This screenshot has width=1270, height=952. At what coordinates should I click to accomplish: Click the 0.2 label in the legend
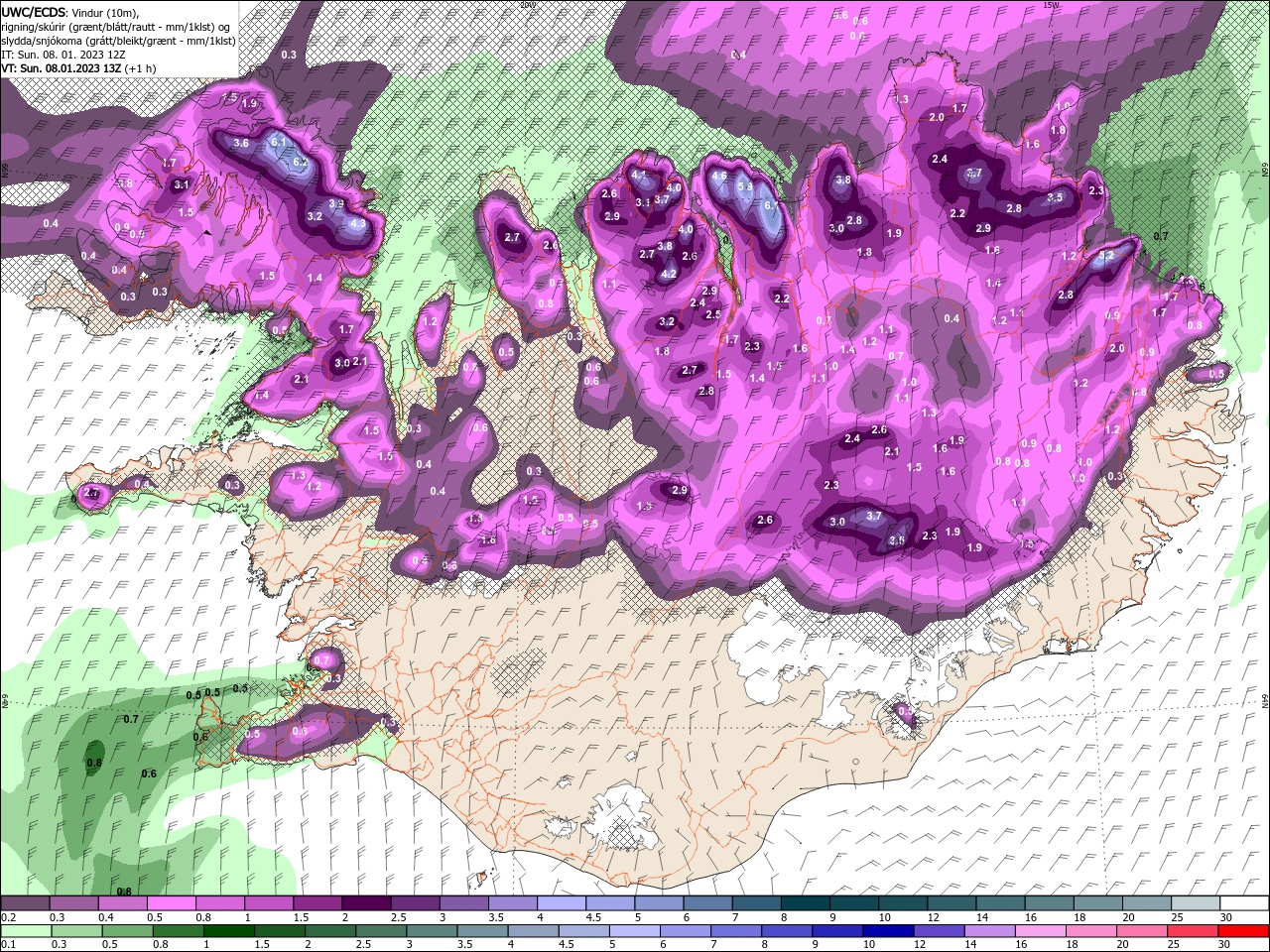coord(9,917)
